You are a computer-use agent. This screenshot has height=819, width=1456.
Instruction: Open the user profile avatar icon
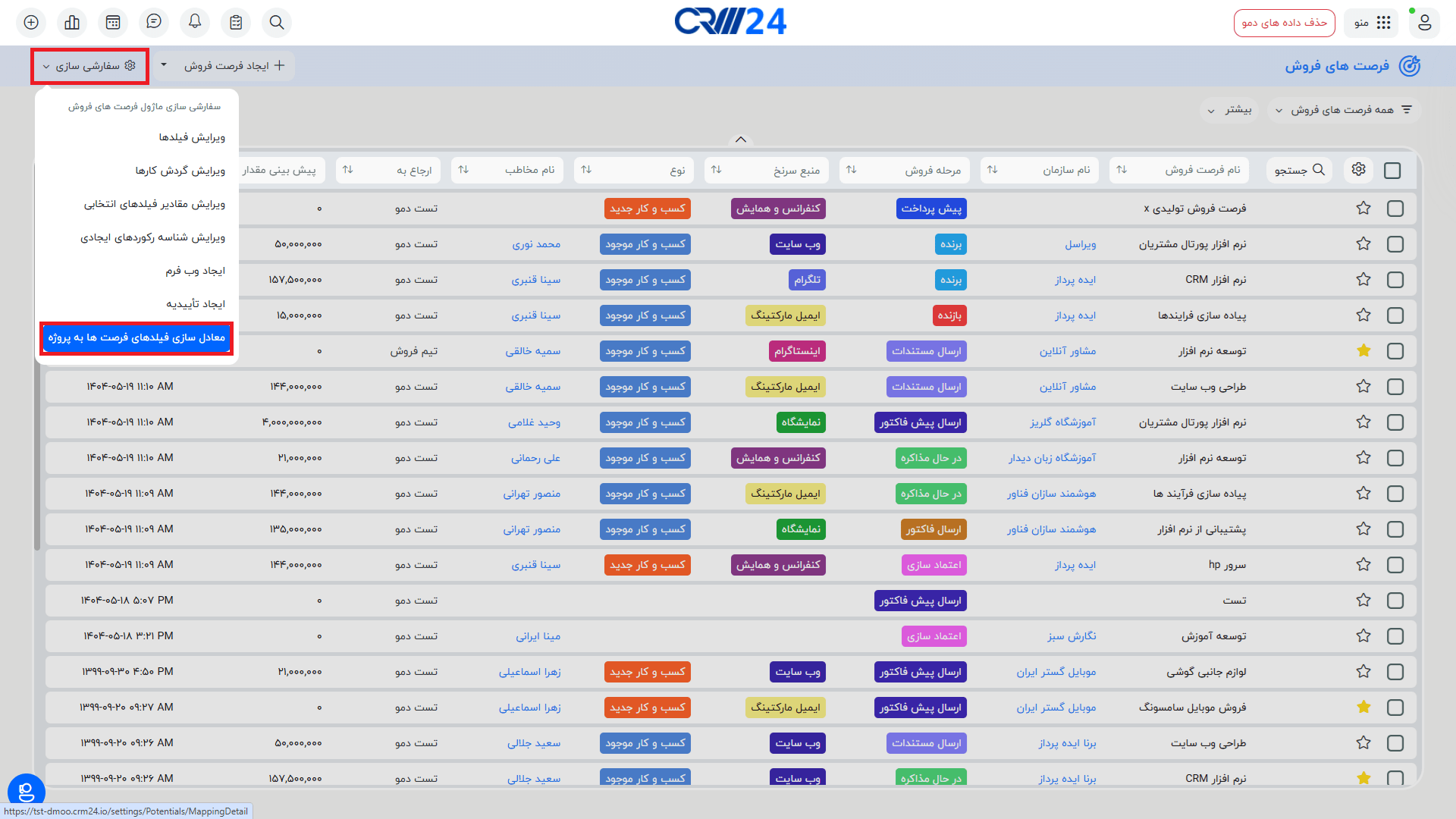(1424, 23)
